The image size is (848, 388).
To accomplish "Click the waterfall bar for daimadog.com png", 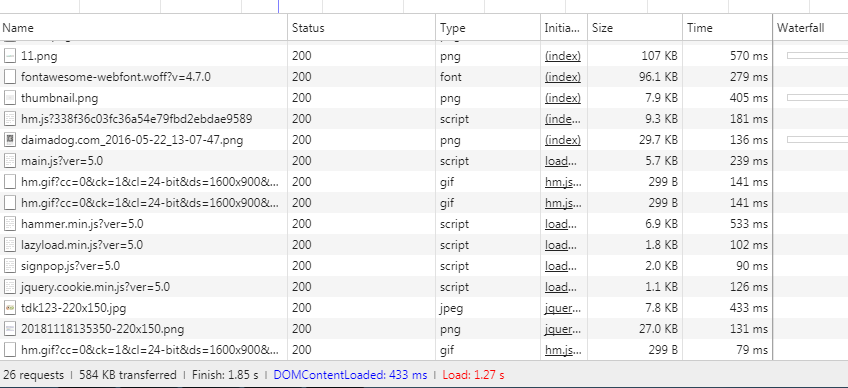I will point(817,140).
